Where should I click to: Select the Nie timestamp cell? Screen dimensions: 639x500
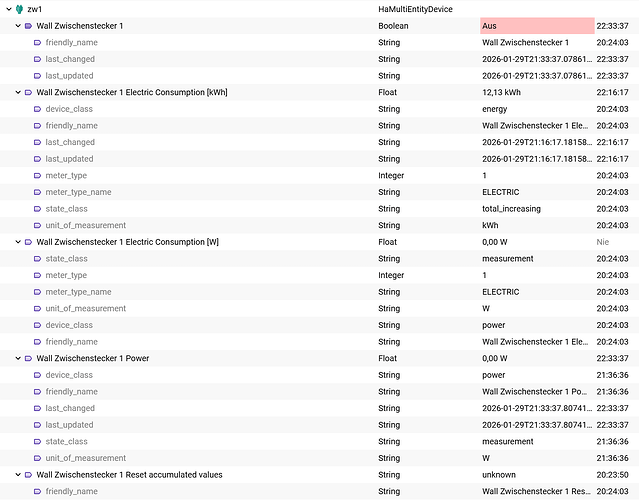pyautogui.click(x=602, y=242)
